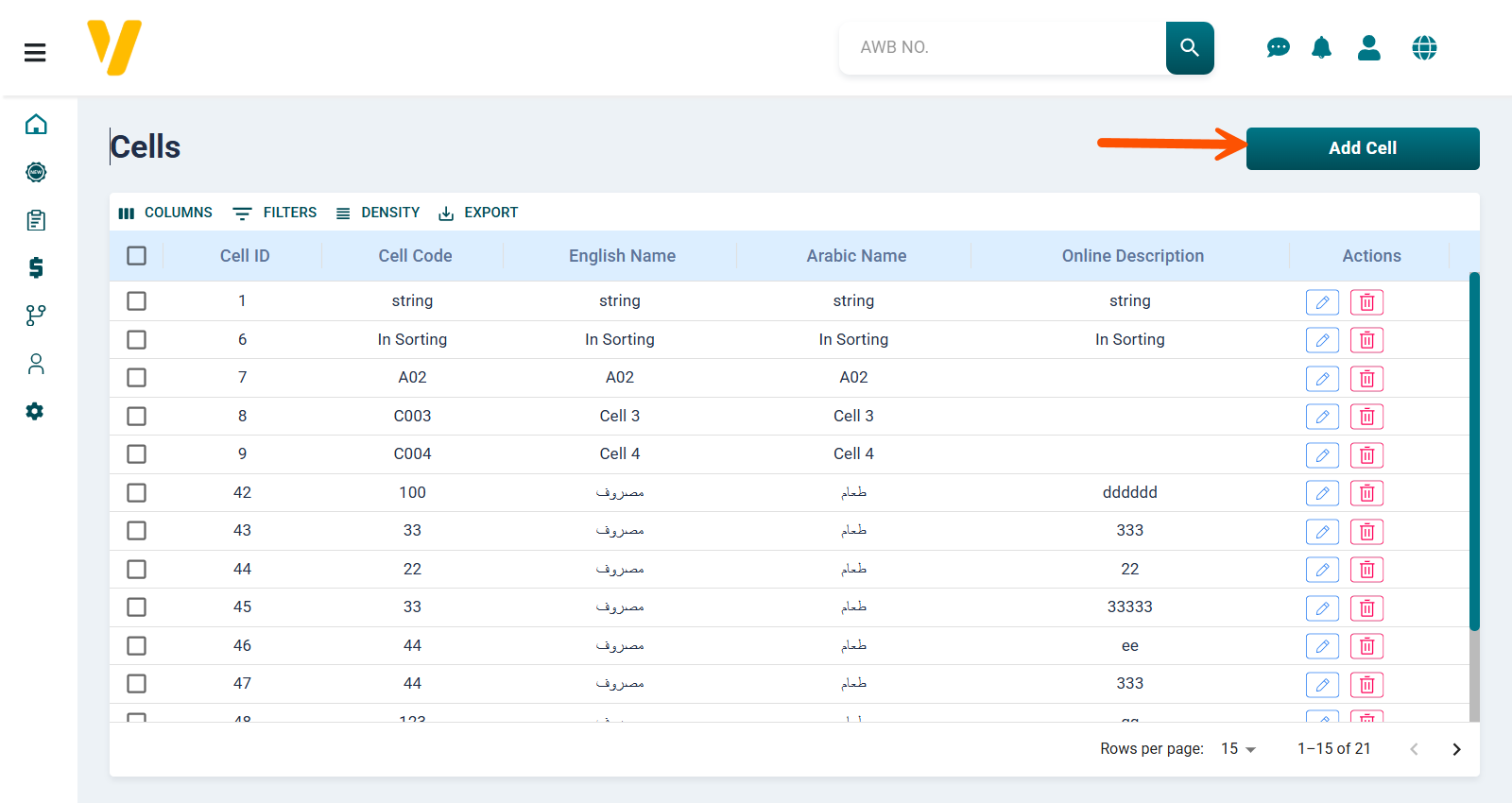
Task: Click the globe language icon
Action: pyautogui.click(x=1424, y=47)
